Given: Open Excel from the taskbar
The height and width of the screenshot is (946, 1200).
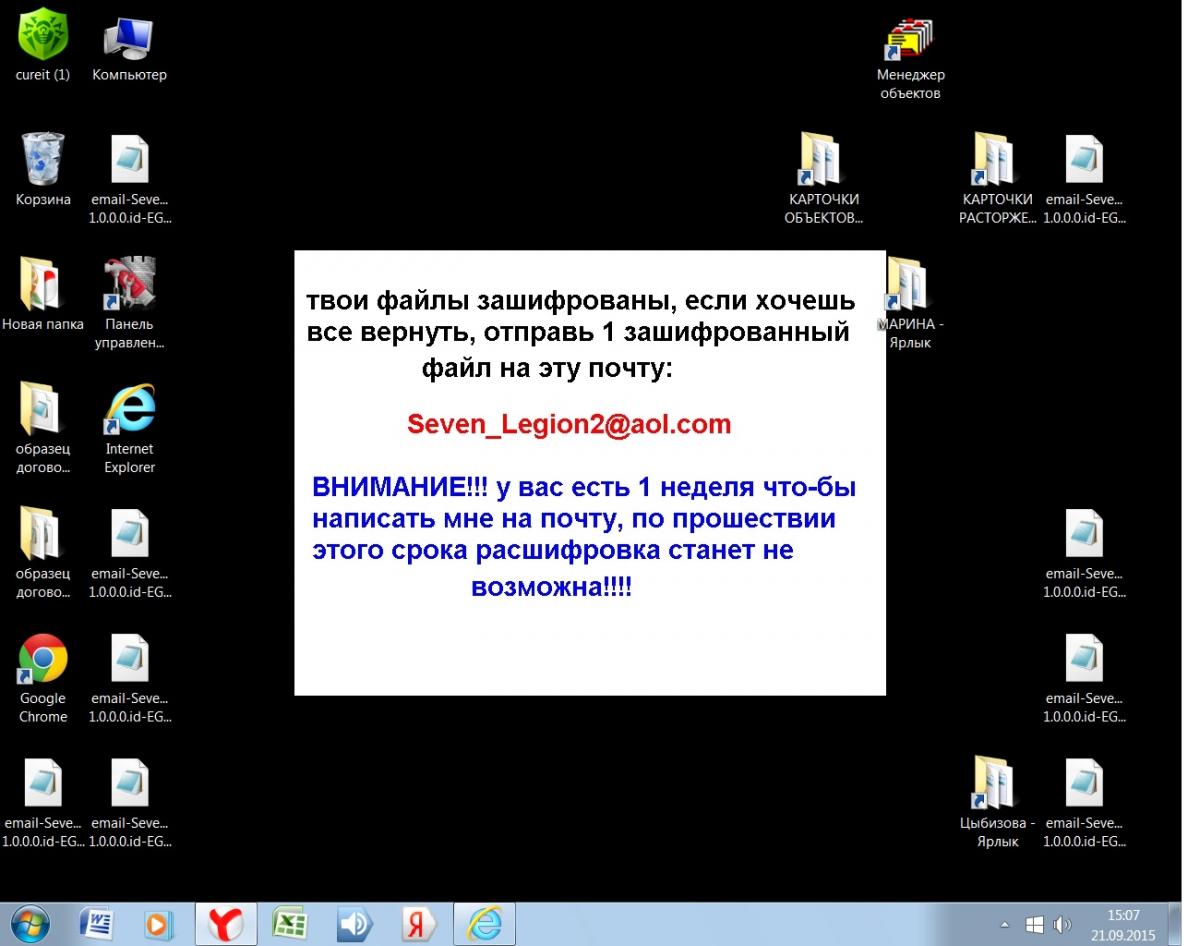Looking at the screenshot, I should (290, 924).
